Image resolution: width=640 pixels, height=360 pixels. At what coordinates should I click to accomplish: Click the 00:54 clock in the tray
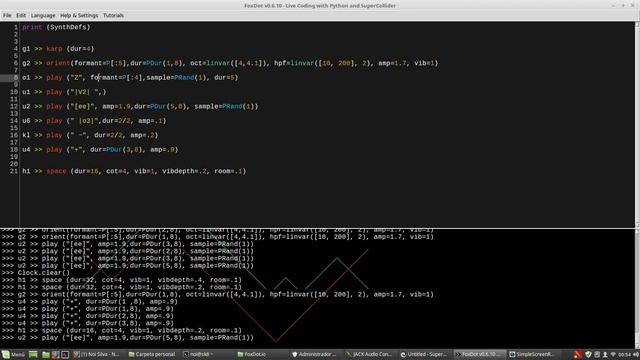tap(624, 354)
